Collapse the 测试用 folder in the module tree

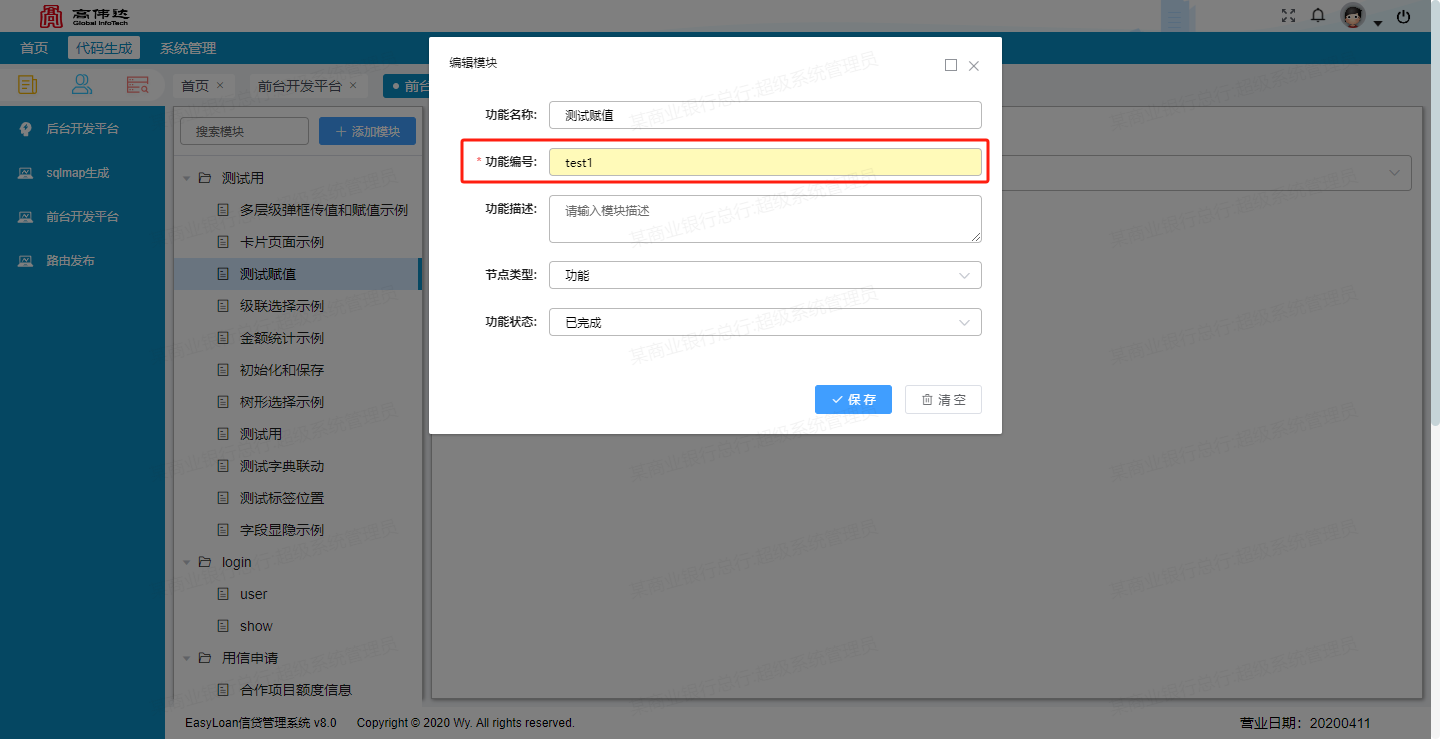[x=186, y=177]
